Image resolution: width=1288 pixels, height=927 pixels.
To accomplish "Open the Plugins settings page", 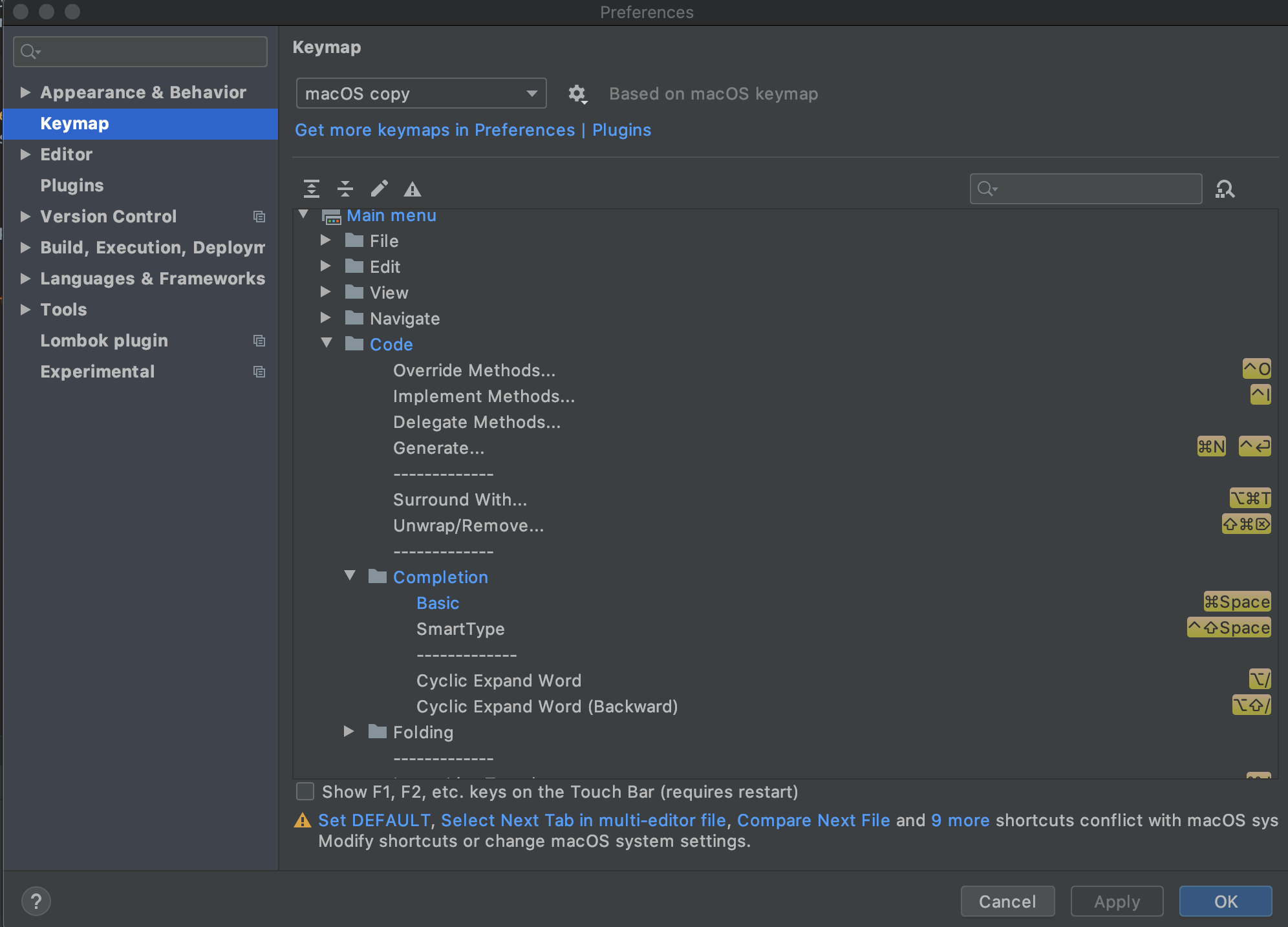I will (x=72, y=186).
